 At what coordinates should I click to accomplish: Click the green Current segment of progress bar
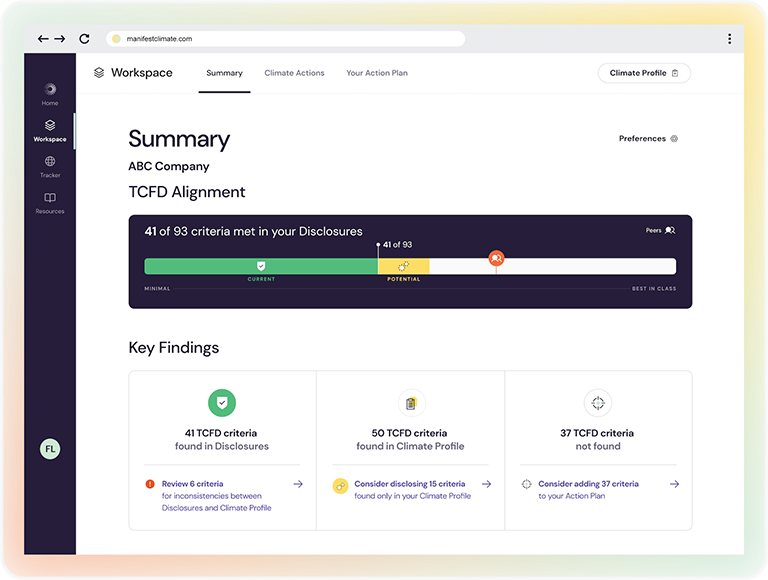point(261,266)
